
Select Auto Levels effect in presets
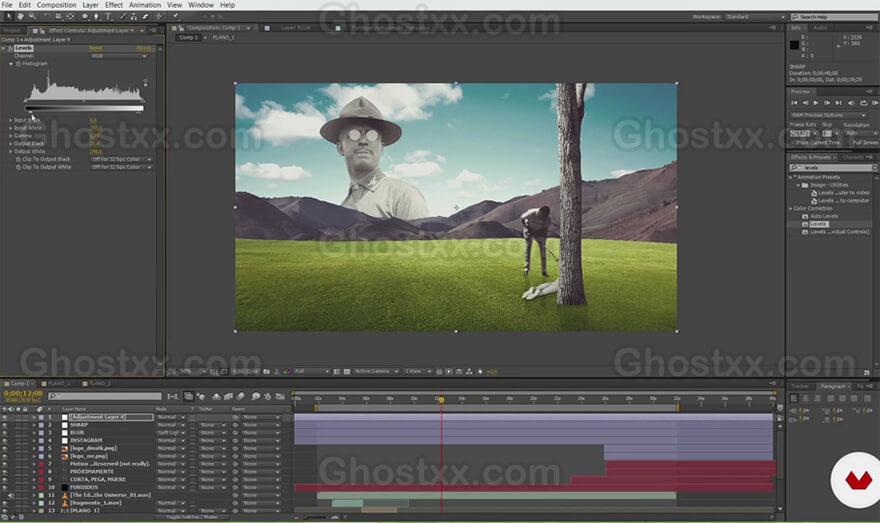[824, 217]
